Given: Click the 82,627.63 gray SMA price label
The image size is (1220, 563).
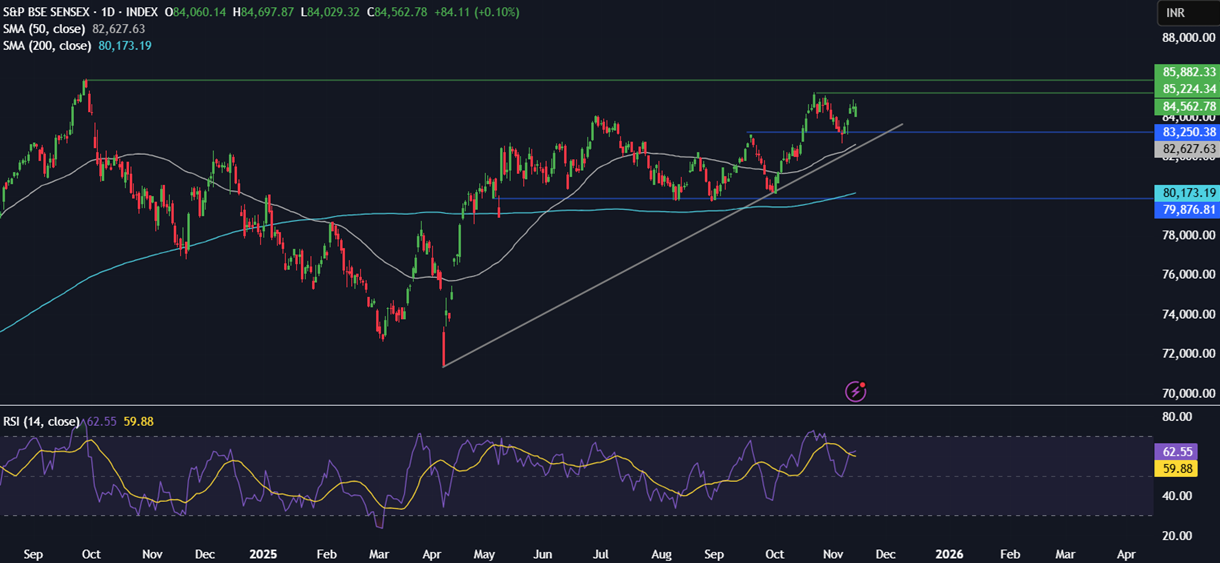Looking at the screenshot, I should click(x=1187, y=149).
